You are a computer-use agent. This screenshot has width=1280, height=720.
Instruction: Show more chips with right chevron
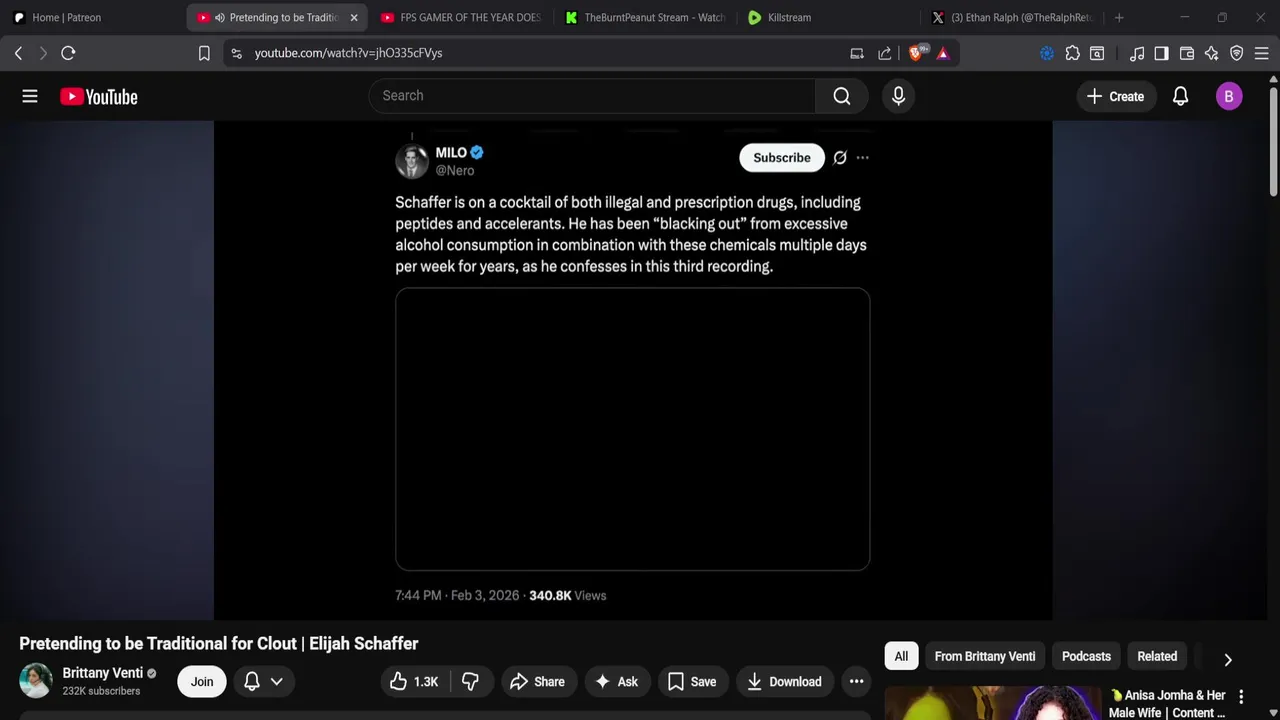(x=1227, y=659)
